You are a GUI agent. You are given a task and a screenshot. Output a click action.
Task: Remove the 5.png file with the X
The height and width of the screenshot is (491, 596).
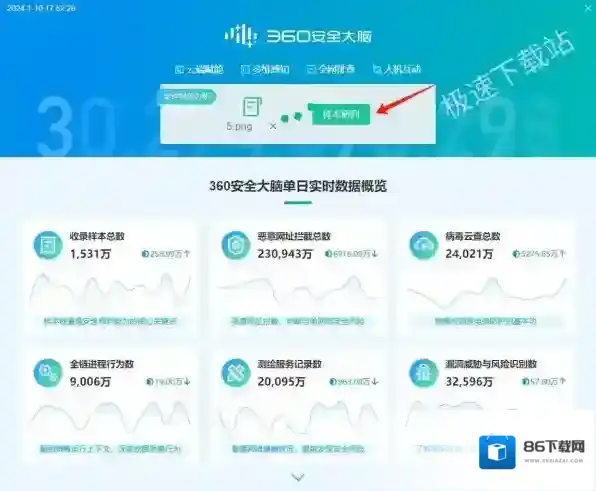pyautogui.click(x=273, y=126)
